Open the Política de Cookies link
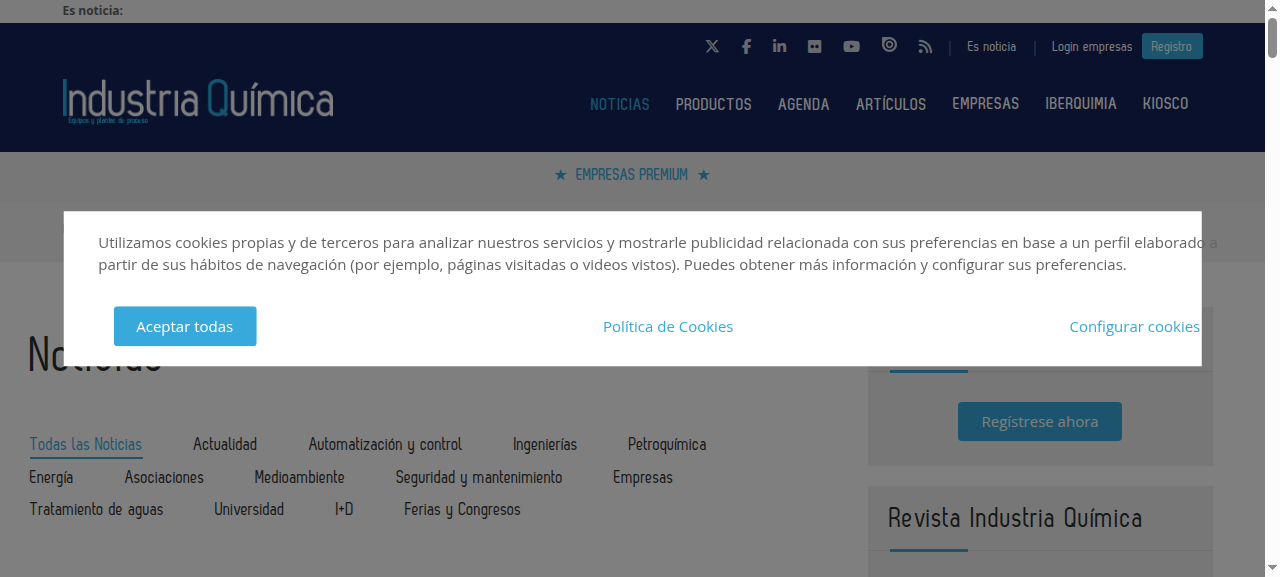1280x577 pixels. coord(668,327)
